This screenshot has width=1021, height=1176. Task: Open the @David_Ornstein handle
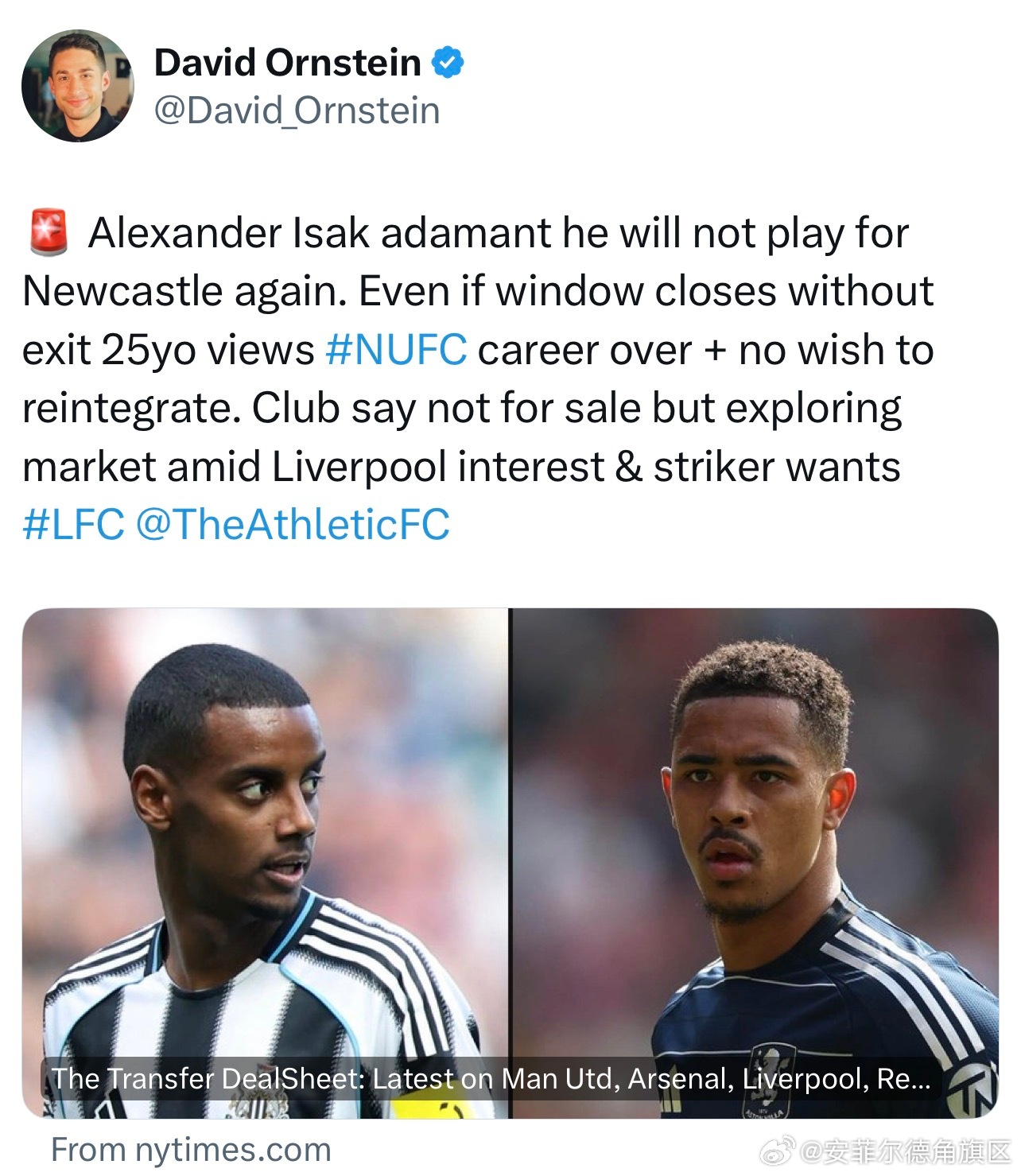pyautogui.click(x=297, y=111)
